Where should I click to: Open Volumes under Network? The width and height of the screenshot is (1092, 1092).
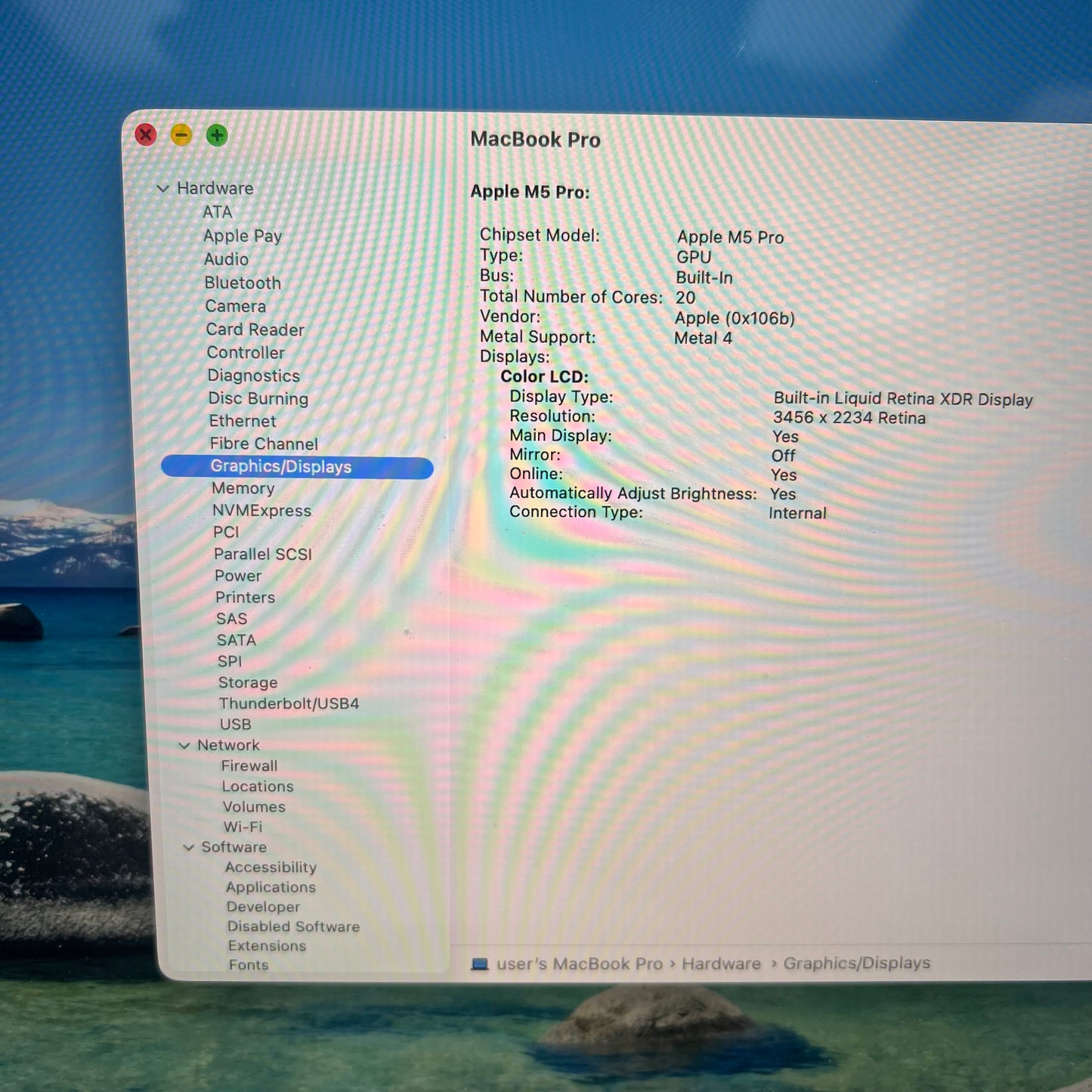coord(254,807)
